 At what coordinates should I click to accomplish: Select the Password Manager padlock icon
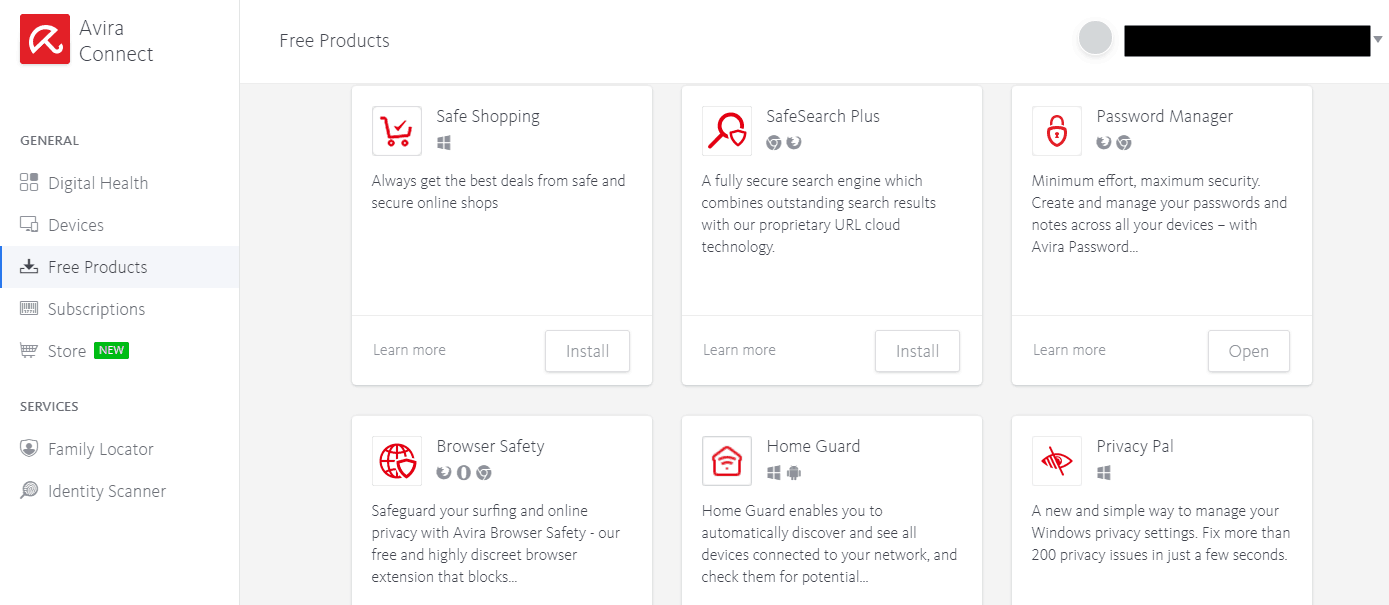[x=1056, y=130]
